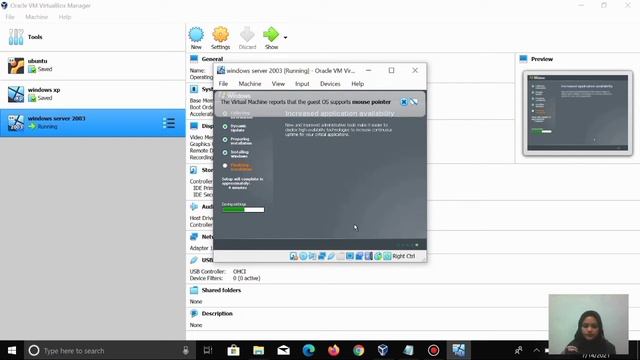Show hidden system tray icons chevron

point(536,350)
